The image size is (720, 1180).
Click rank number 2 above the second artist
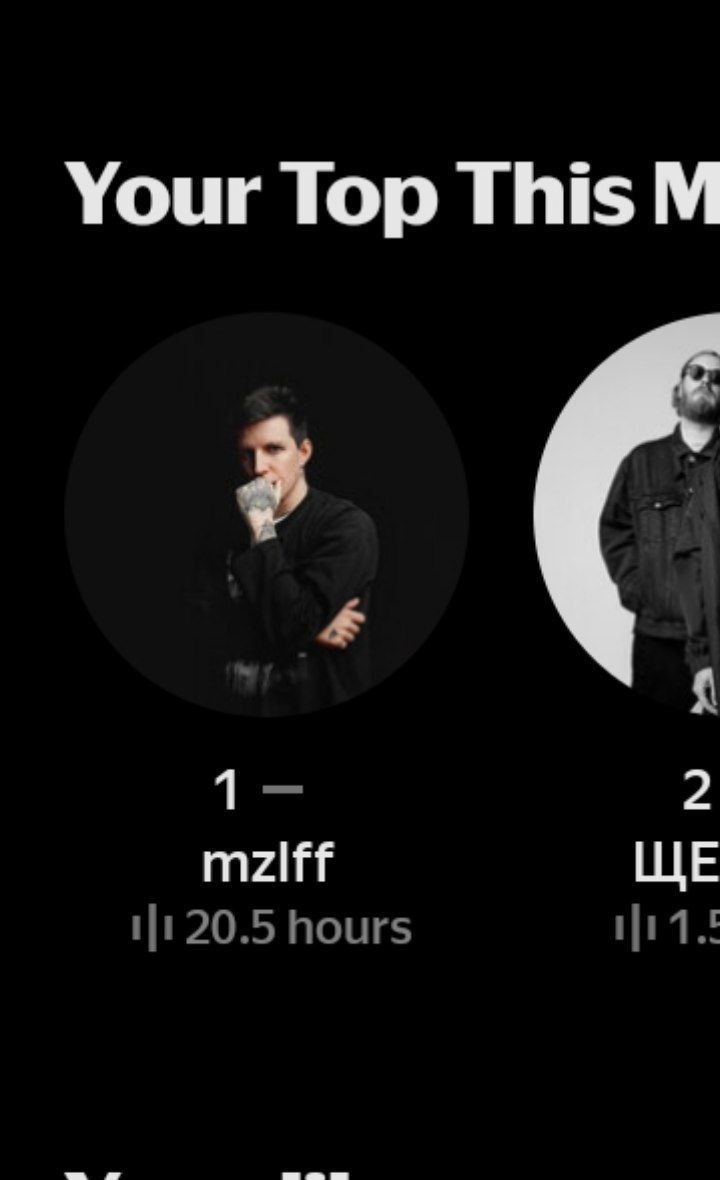pyautogui.click(x=696, y=791)
